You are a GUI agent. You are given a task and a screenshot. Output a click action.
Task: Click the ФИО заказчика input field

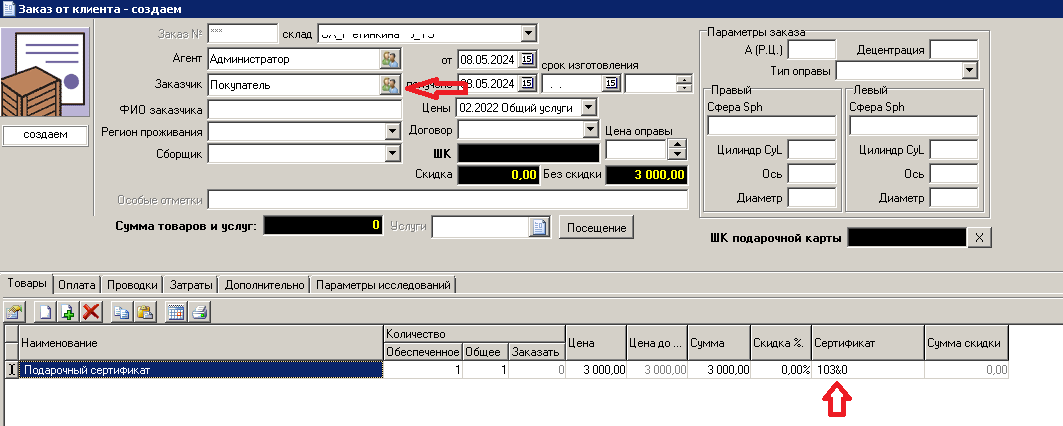click(304, 108)
